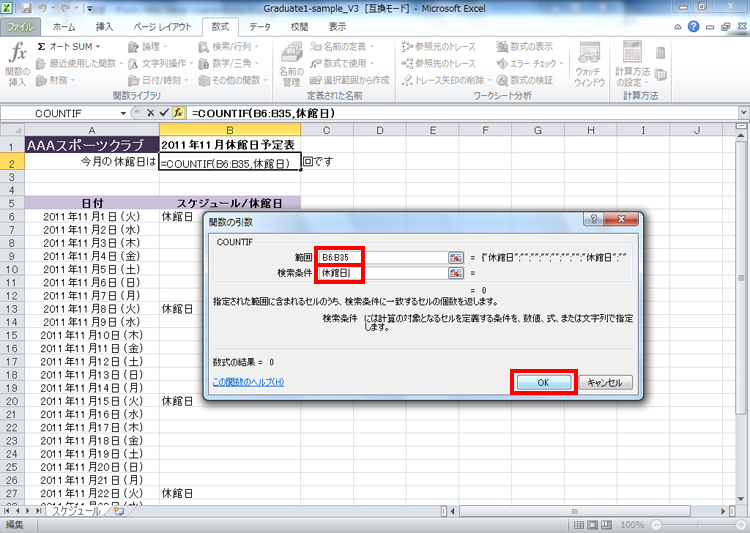This screenshot has width=750, height=533.
Task: Click collapse-dialog button beside 範囲 field
Action: click(456, 257)
